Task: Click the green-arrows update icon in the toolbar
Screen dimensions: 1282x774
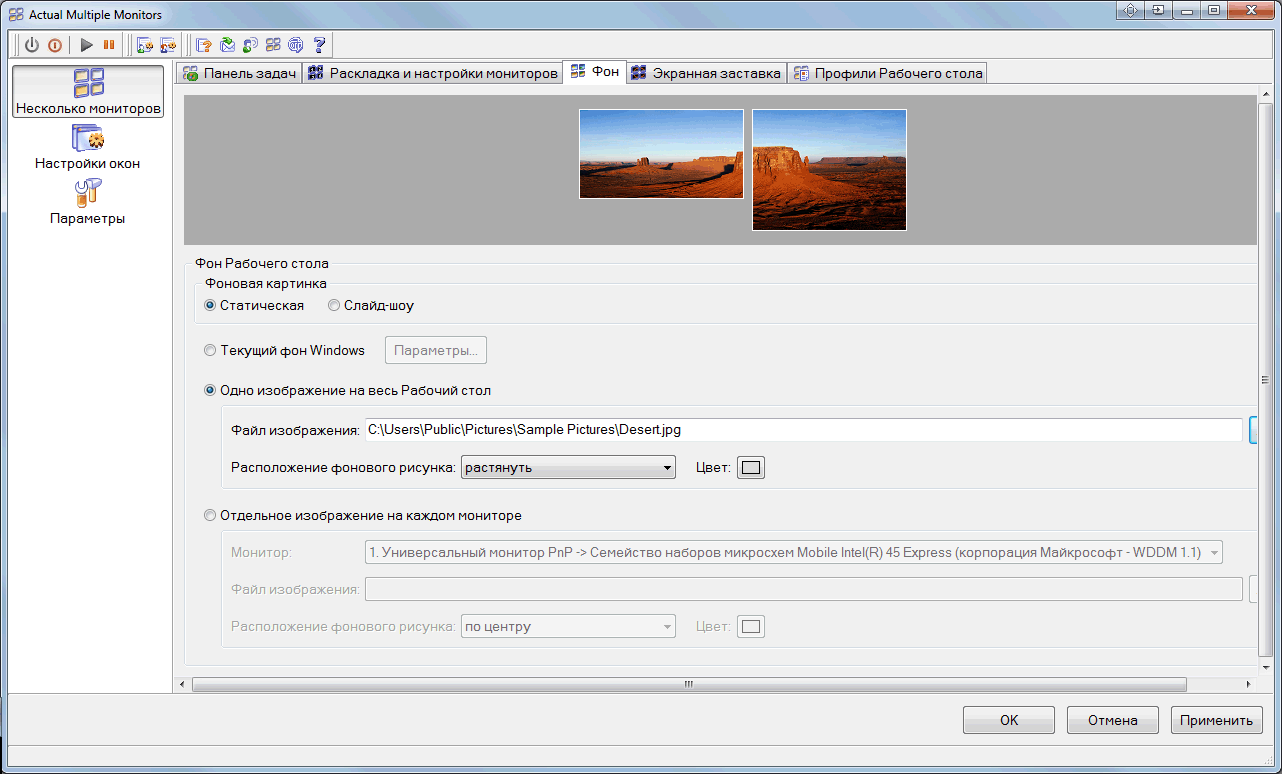Action: (227, 45)
